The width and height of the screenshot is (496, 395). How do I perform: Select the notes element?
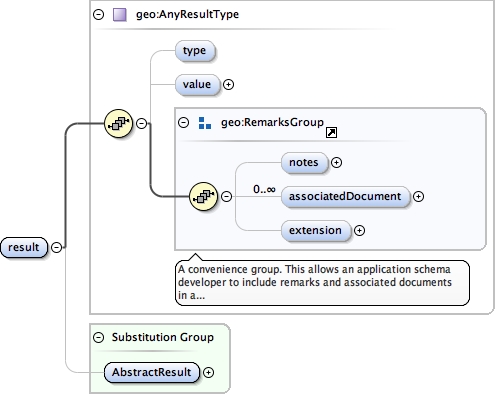pos(304,162)
